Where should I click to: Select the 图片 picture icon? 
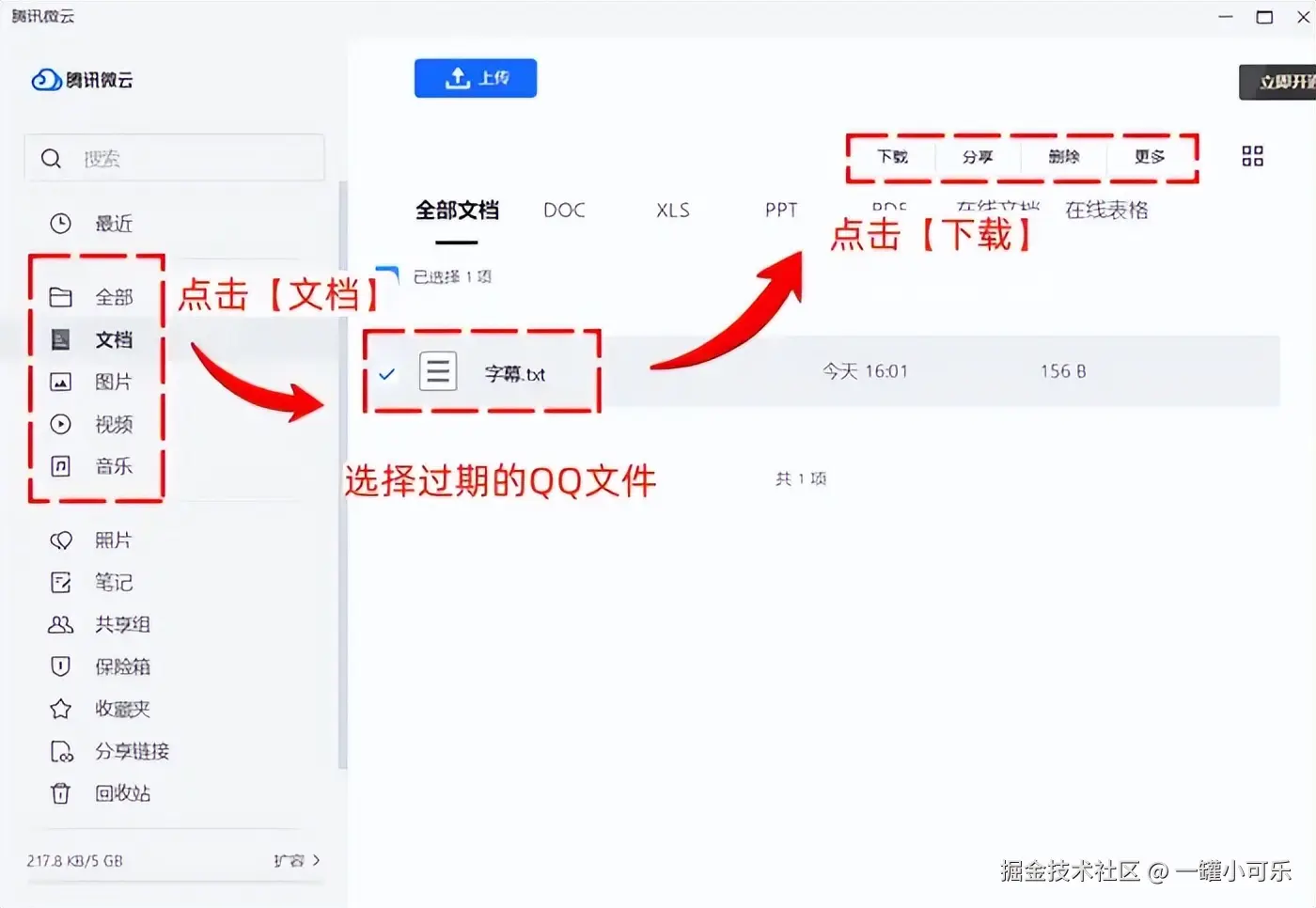pyautogui.click(x=60, y=382)
